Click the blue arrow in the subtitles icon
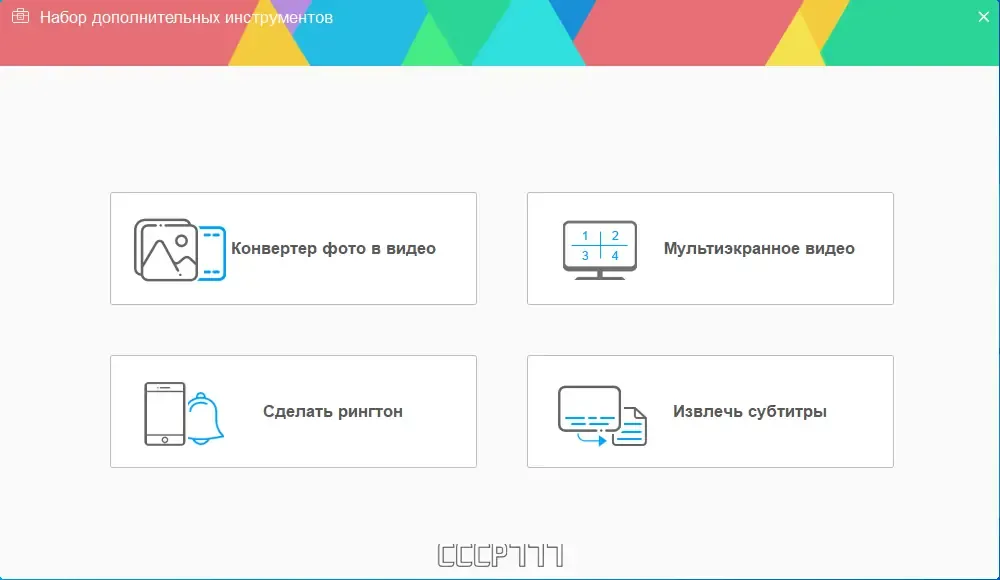The image size is (1000, 580). pyautogui.click(x=592, y=439)
